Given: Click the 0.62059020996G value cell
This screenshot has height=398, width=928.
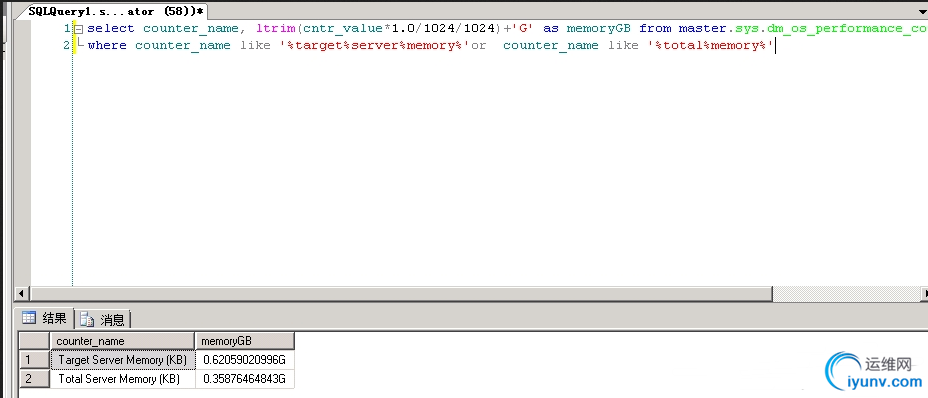Looking at the screenshot, I should click(245, 360).
